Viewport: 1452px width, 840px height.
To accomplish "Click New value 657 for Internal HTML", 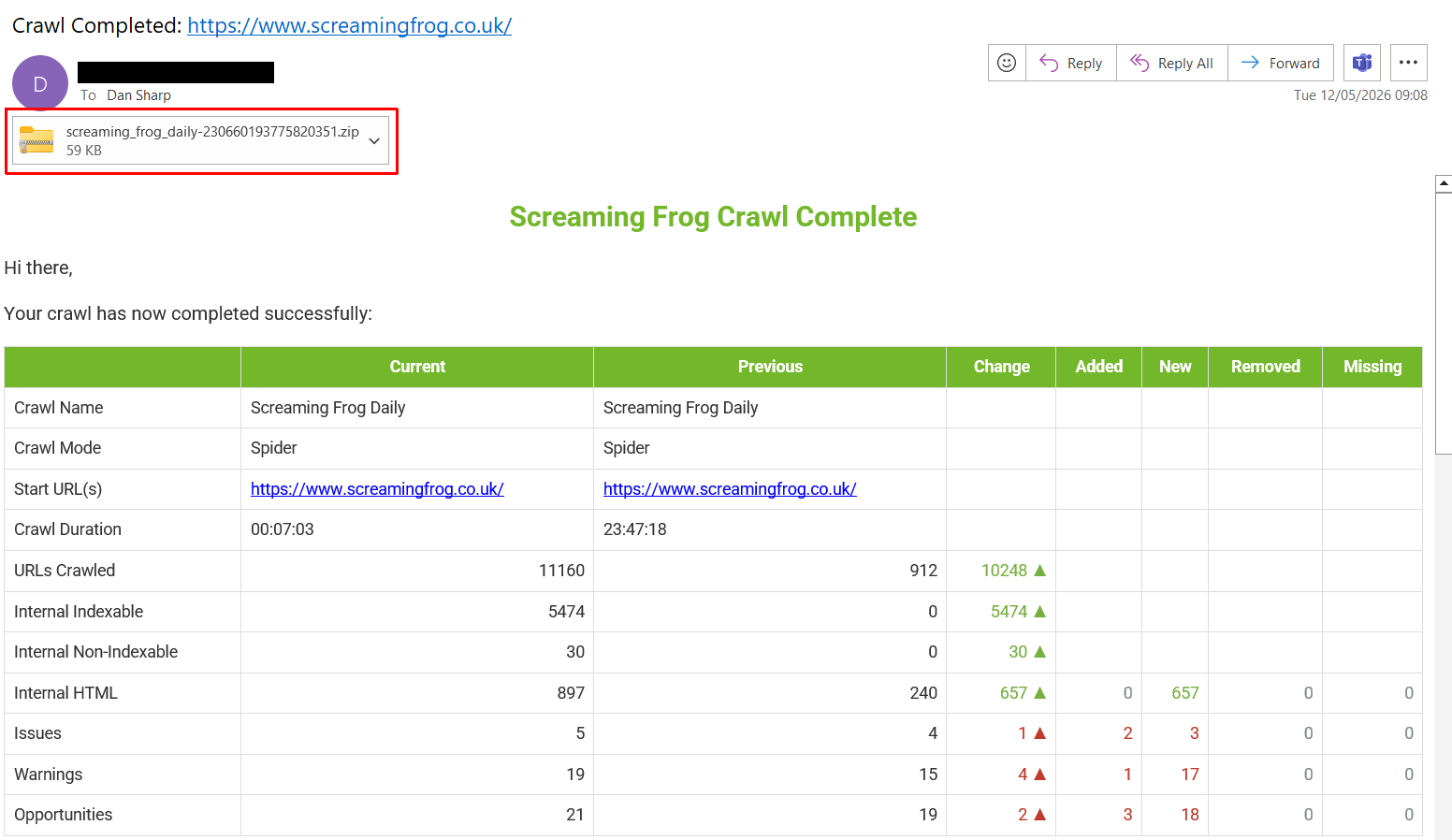I will point(1185,693).
